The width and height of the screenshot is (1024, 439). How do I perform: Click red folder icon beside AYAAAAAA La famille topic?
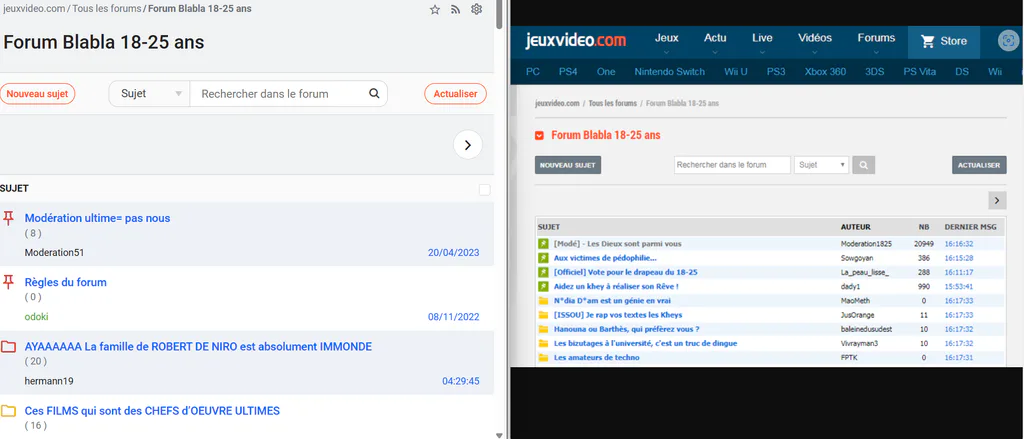(8, 346)
